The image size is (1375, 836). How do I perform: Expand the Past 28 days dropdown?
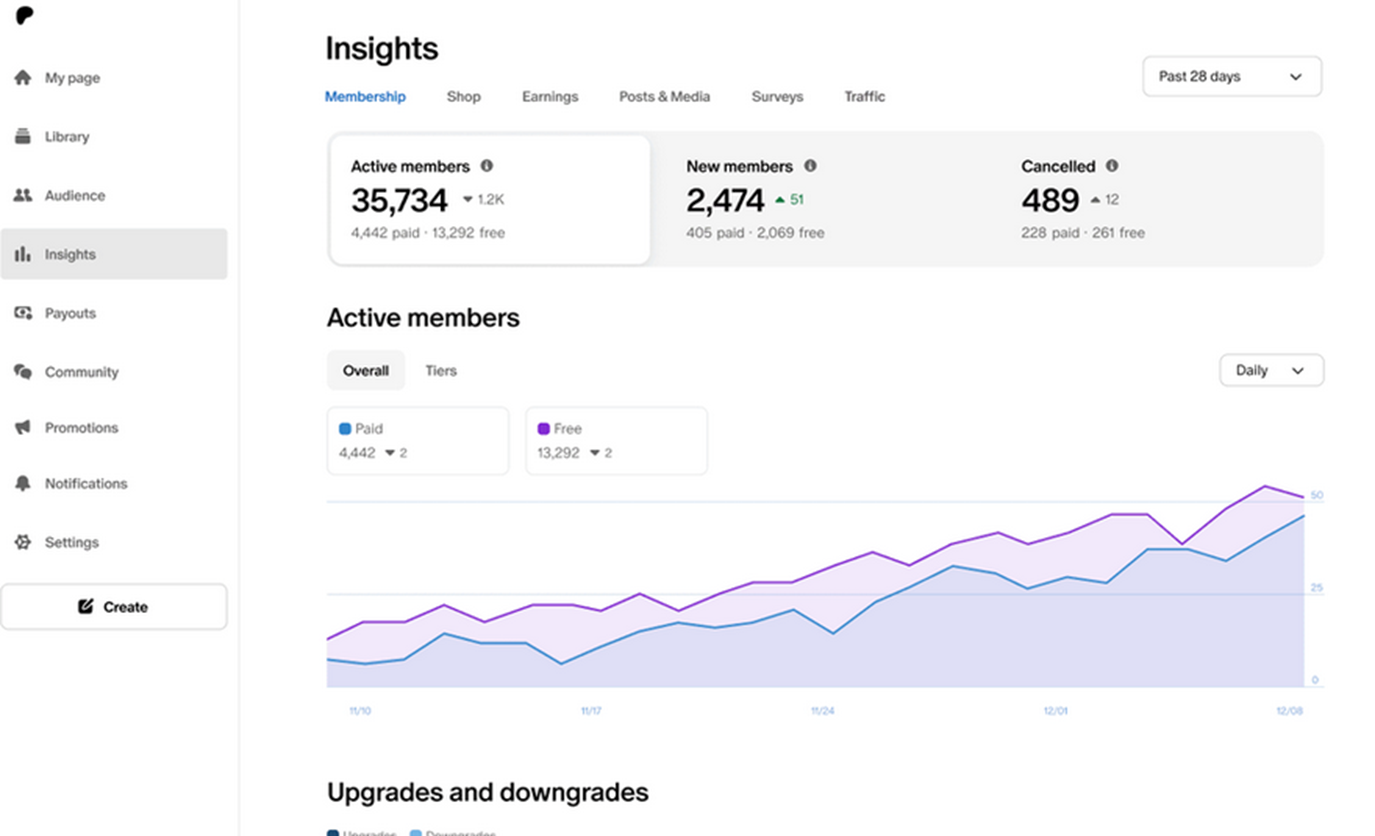pyautogui.click(x=1231, y=77)
